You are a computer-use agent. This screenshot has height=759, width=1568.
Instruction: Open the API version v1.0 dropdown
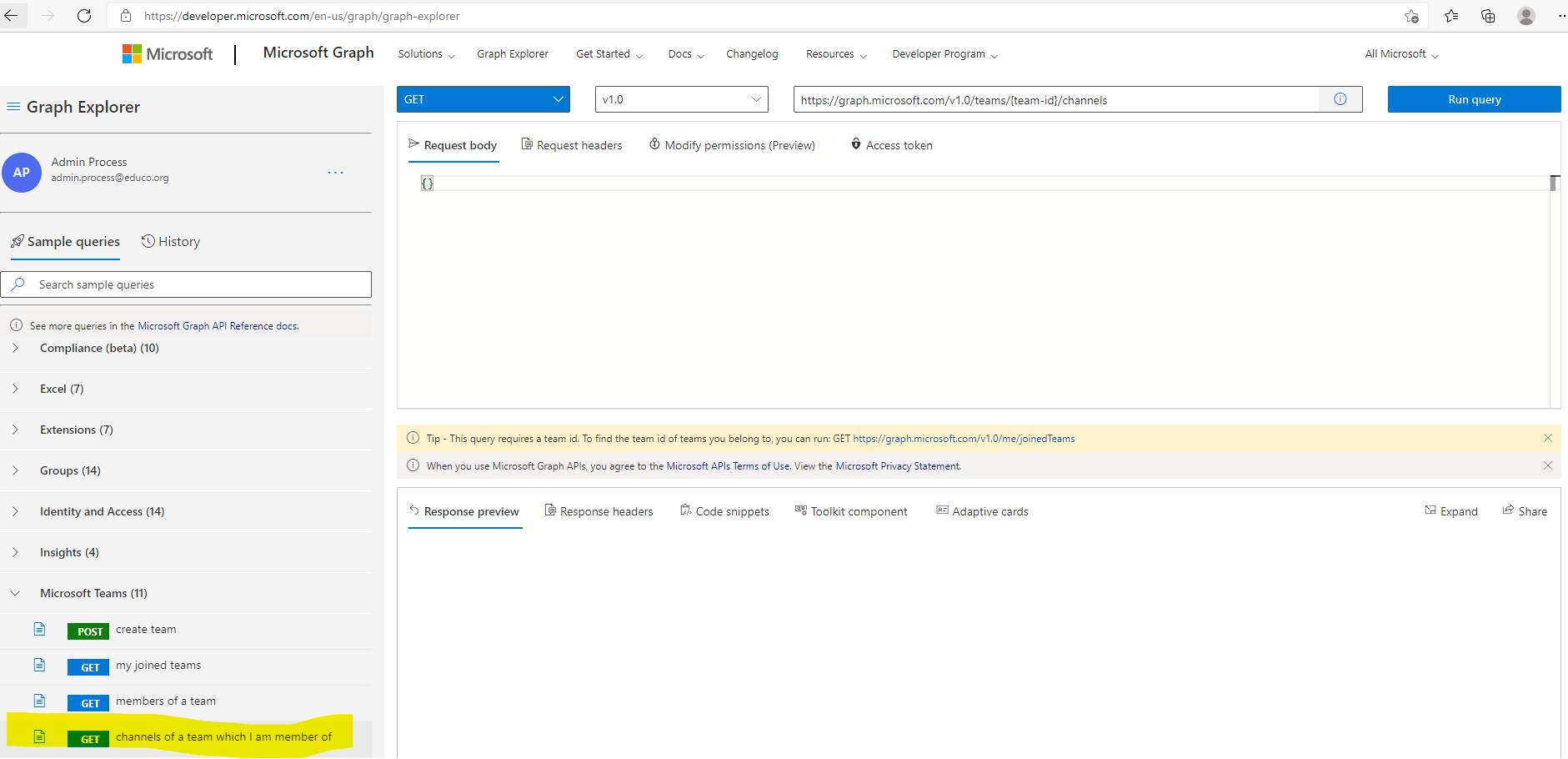(x=682, y=99)
